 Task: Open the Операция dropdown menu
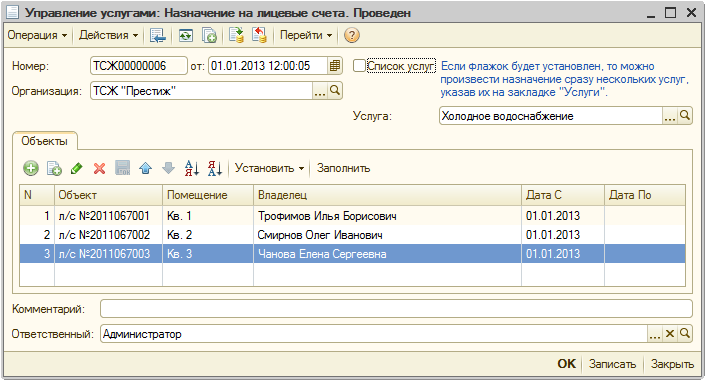(37, 35)
